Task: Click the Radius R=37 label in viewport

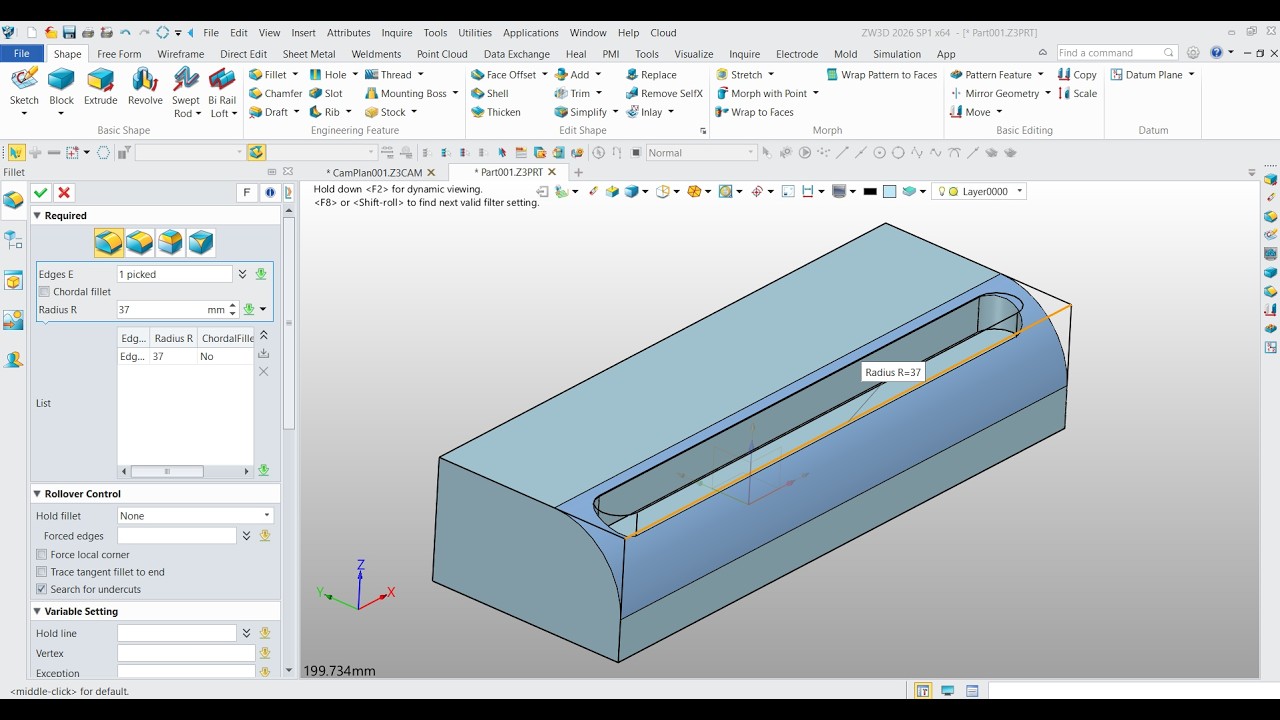Action: (893, 372)
